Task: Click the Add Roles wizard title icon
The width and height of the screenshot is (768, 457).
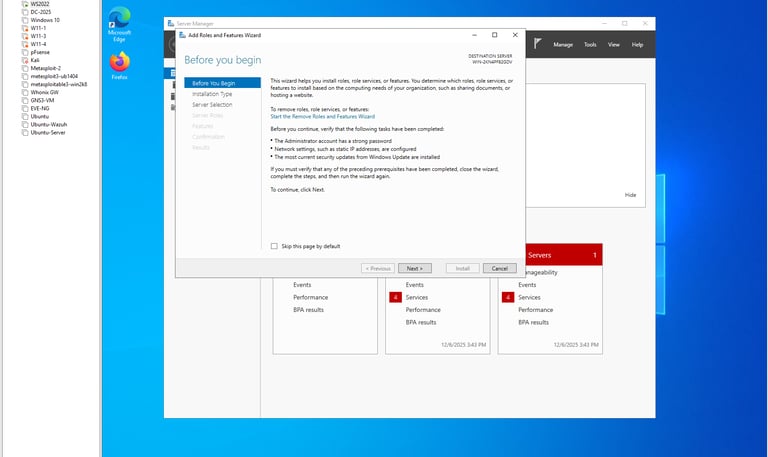Action: [x=182, y=35]
